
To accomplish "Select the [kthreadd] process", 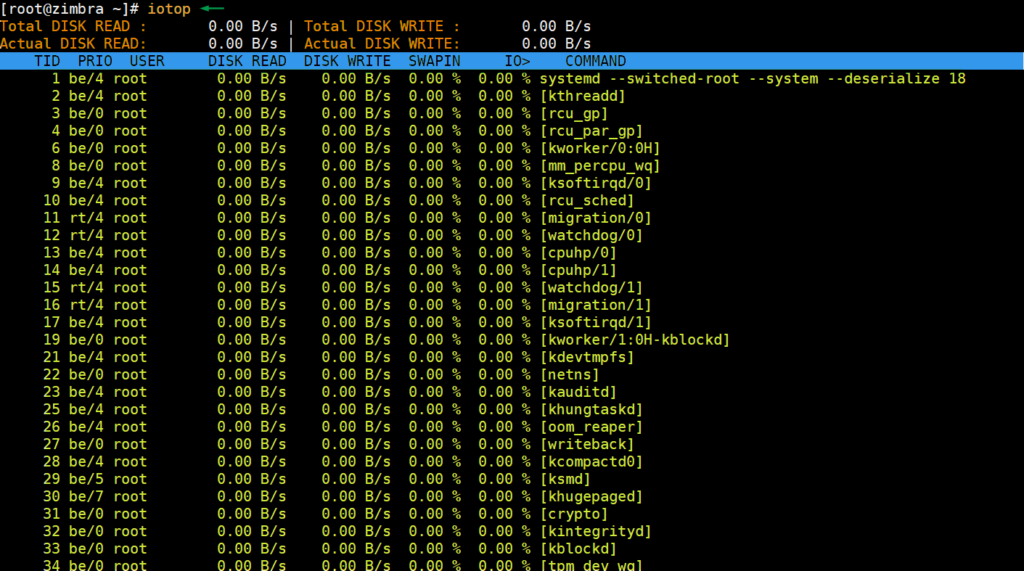I will click(x=582, y=96).
